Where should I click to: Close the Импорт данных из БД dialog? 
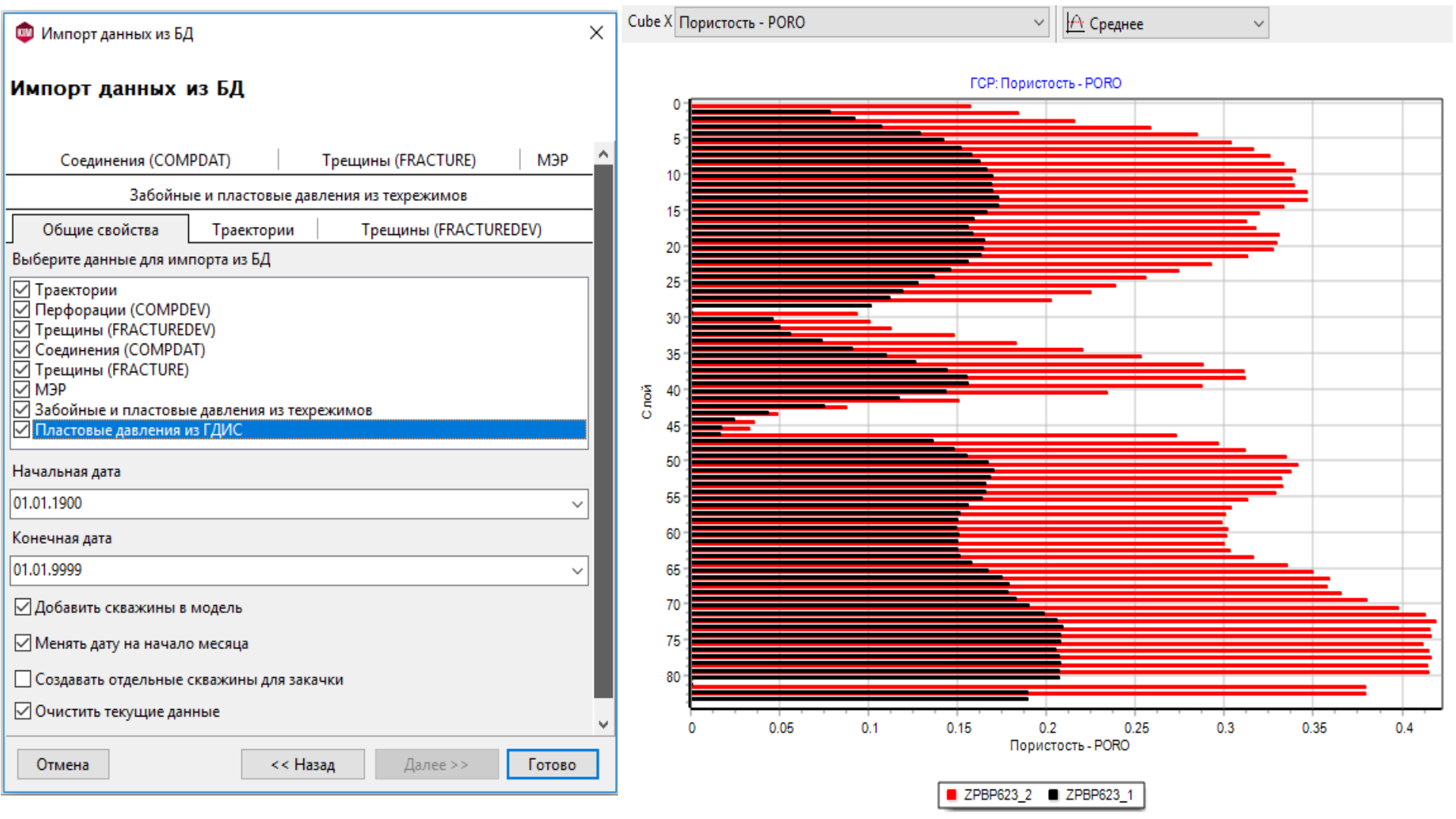coord(597,33)
